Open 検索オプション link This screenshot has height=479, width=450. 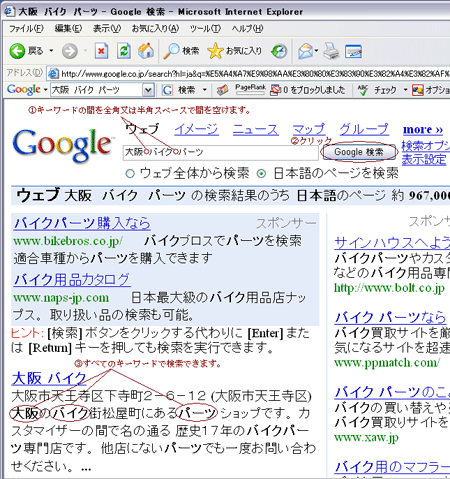click(x=426, y=146)
